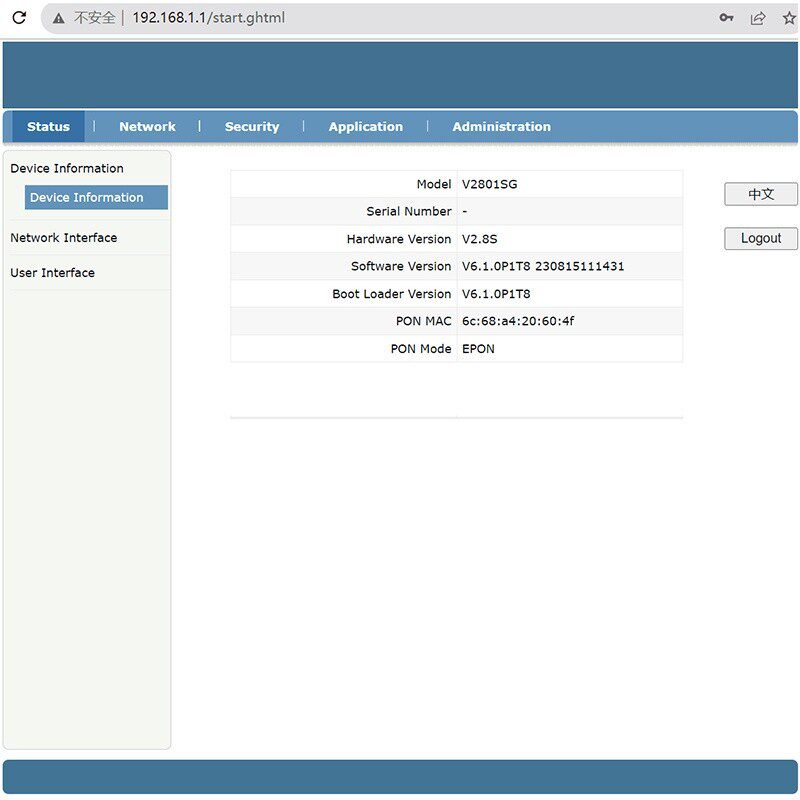Open the Security tab
Viewport: 800px width, 800px height.
click(251, 126)
